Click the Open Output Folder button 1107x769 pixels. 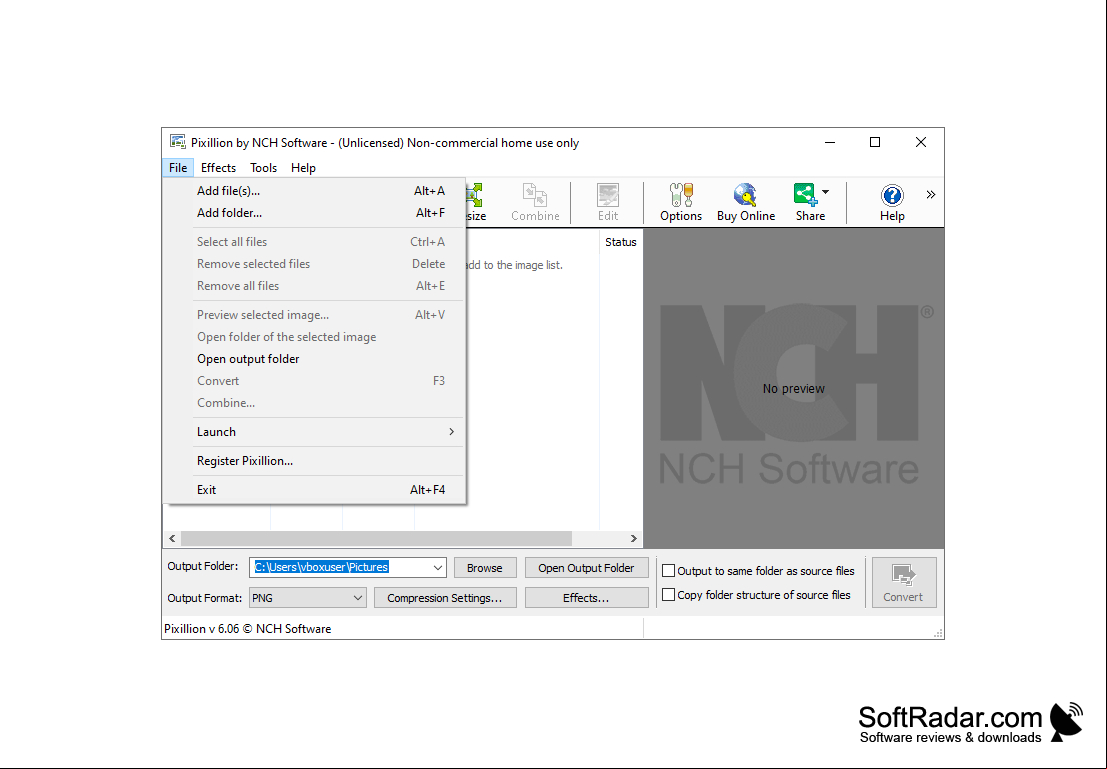(586, 568)
